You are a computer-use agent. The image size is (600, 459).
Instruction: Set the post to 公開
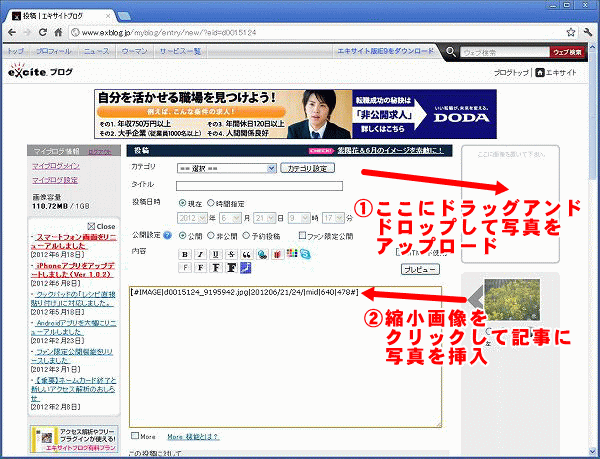tap(183, 236)
